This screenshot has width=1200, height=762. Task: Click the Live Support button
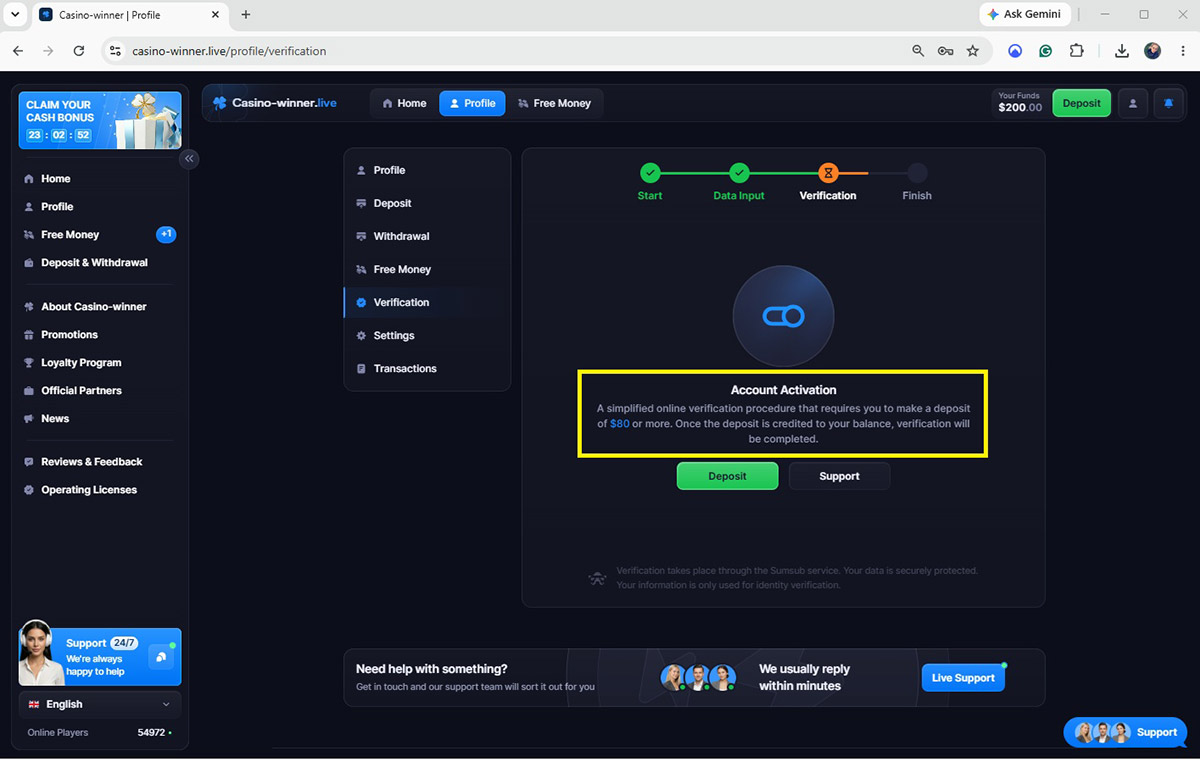963,678
